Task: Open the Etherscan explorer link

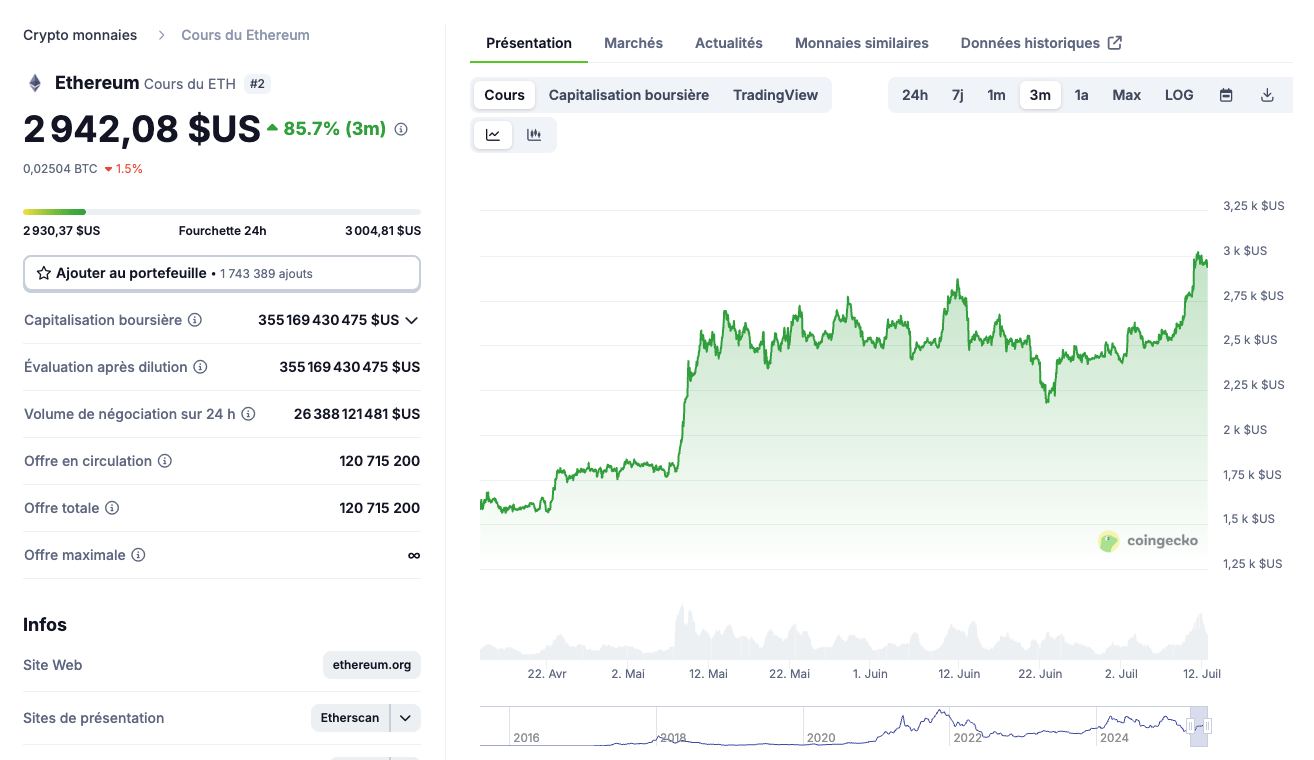Action: click(350, 718)
